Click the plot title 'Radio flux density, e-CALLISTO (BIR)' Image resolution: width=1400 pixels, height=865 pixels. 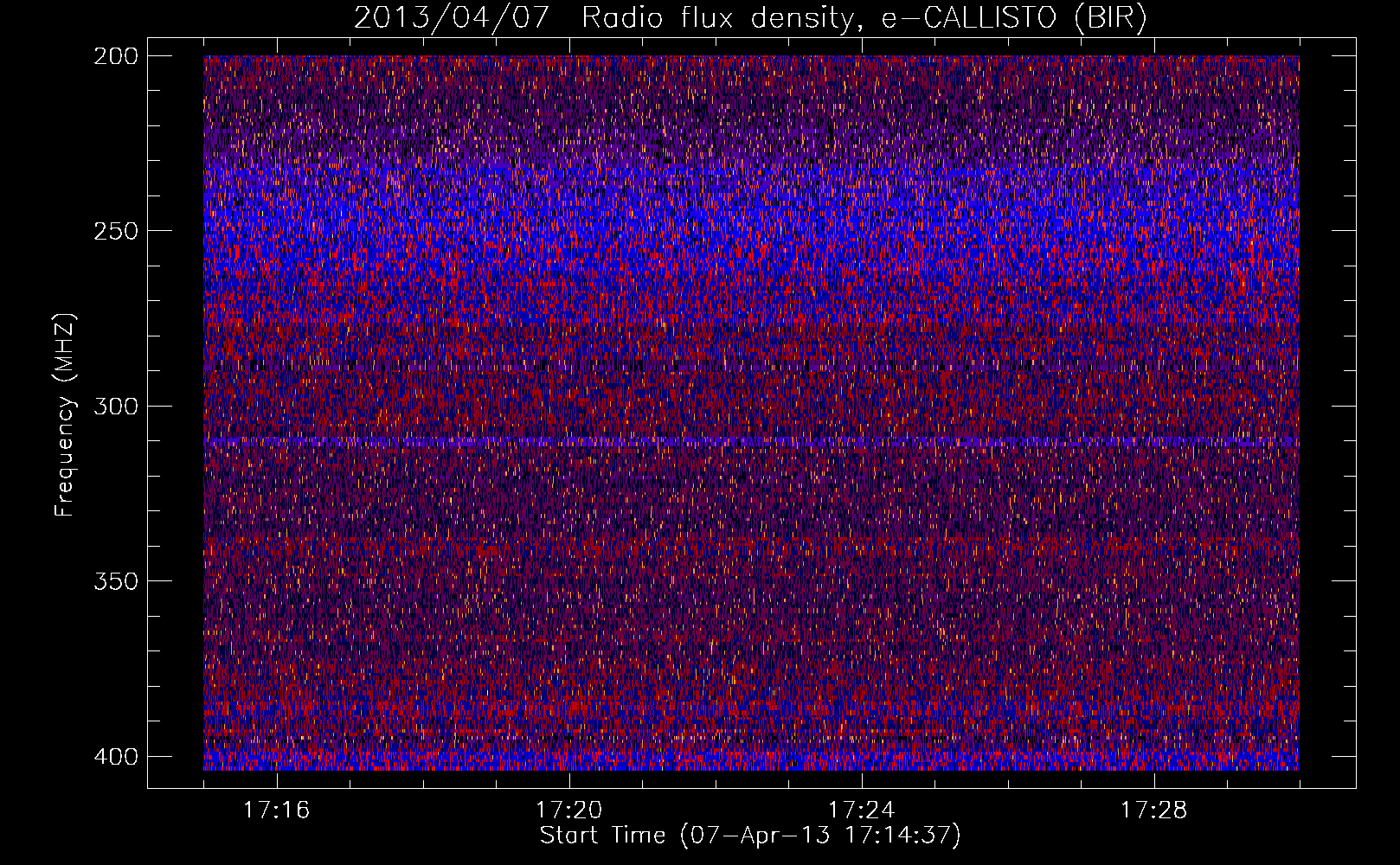pyautogui.click(x=864, y=18)
